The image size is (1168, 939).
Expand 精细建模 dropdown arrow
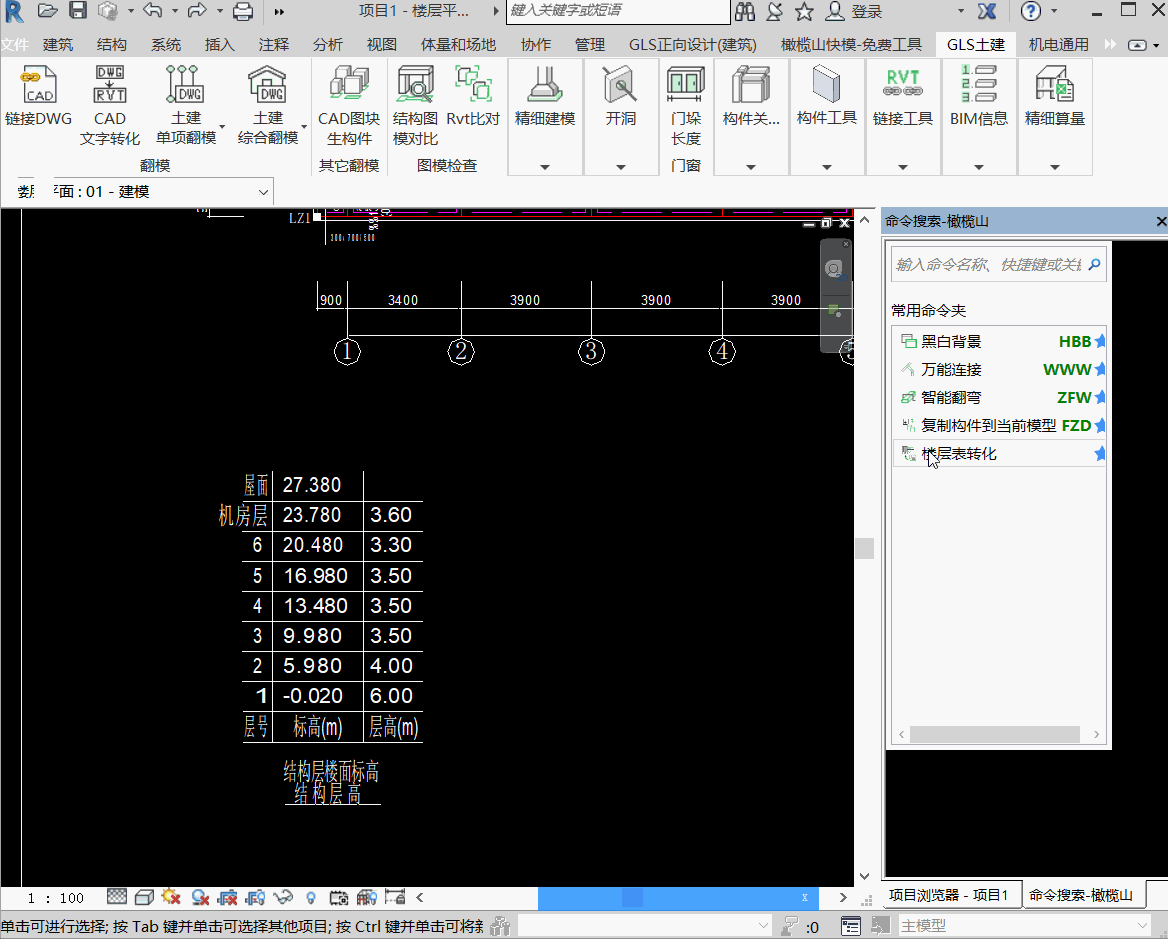(x=545, y=168)
